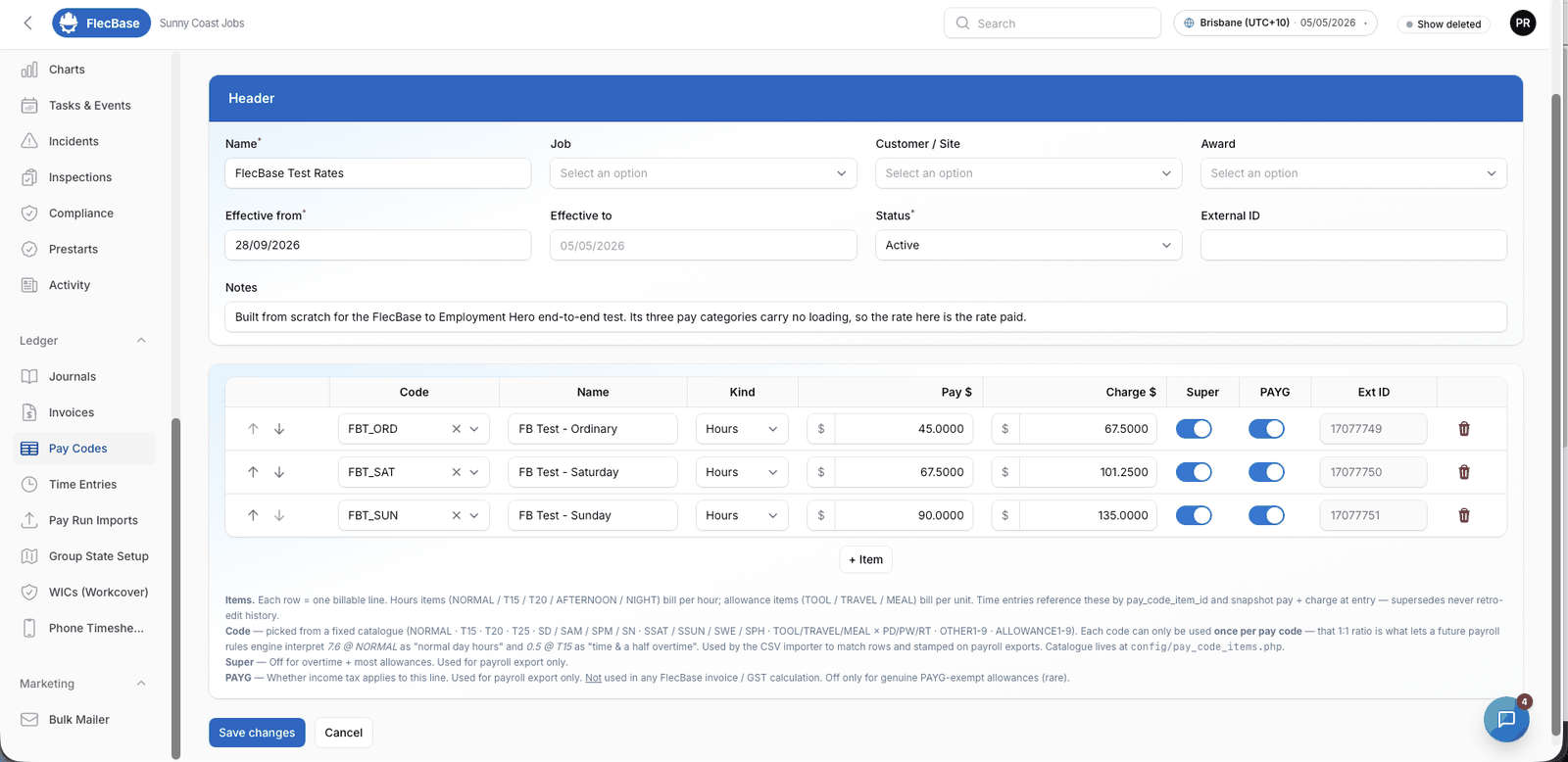The width and height of the screenshot is (1568, 762).
Task: Collapse the Ledger sidebar section
Action: point(141,341)
